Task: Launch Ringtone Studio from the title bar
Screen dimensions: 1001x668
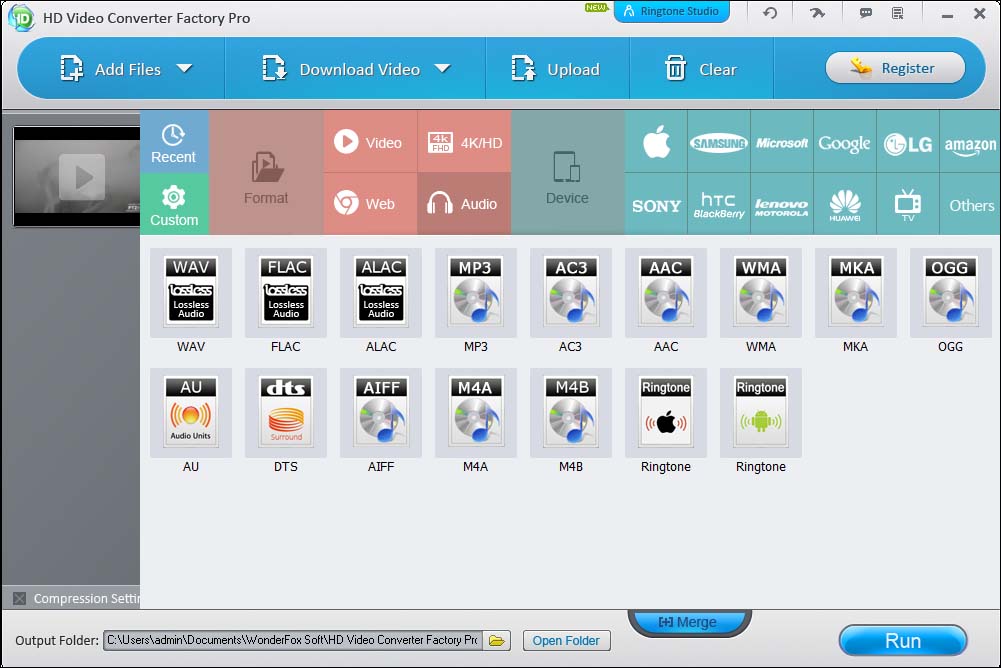Action: pyautogui.click(x=671, y=12)
